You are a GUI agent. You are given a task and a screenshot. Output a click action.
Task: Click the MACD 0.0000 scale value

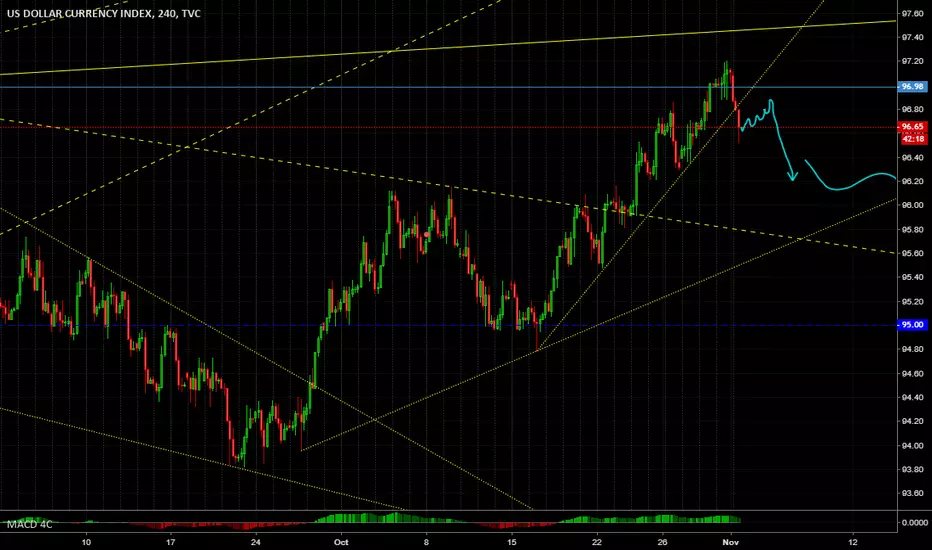(x=915, y=523)
